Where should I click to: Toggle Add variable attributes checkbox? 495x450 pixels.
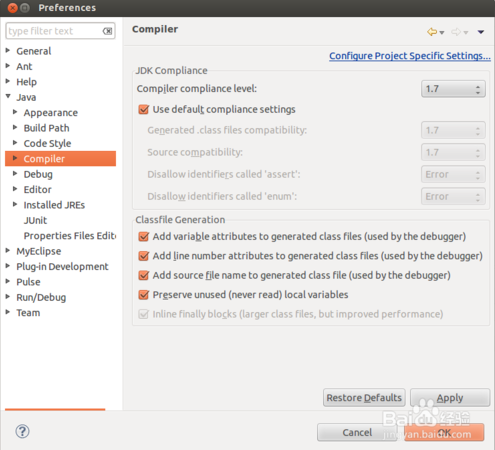click(144, 236)
